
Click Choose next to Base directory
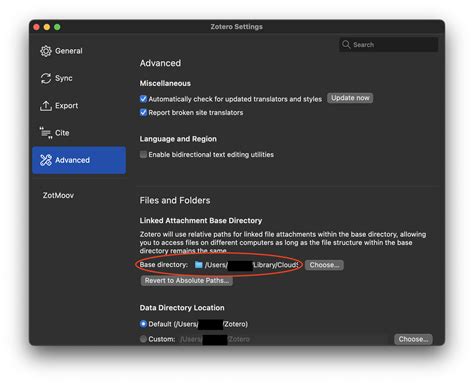click(x=324, y=265)
